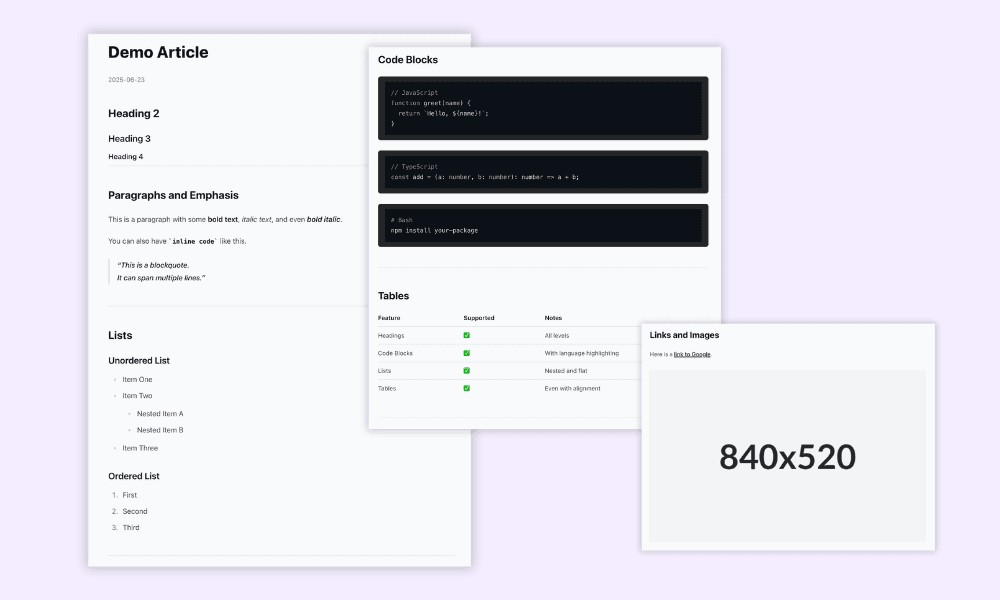Click the 'Nested and flat' note cell
The height and width of the screenshot is (600, 1000).
(x=566, y=370)
